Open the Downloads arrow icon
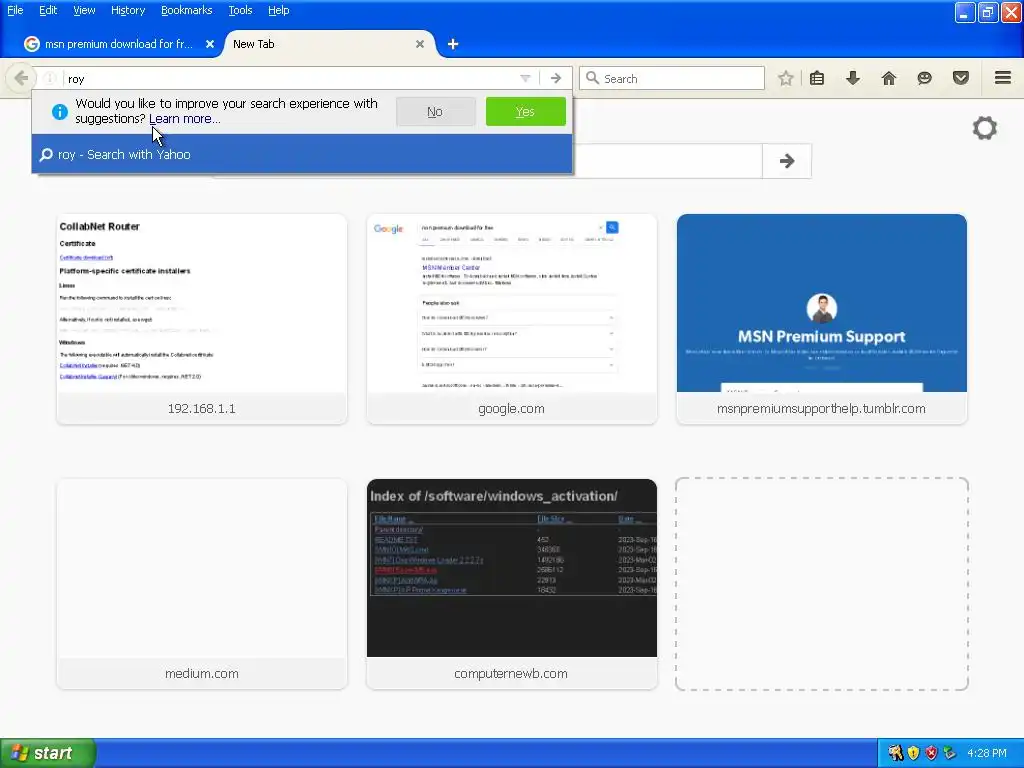Image resolution: width=1024 pixels, height=768 pixels. 853,78
